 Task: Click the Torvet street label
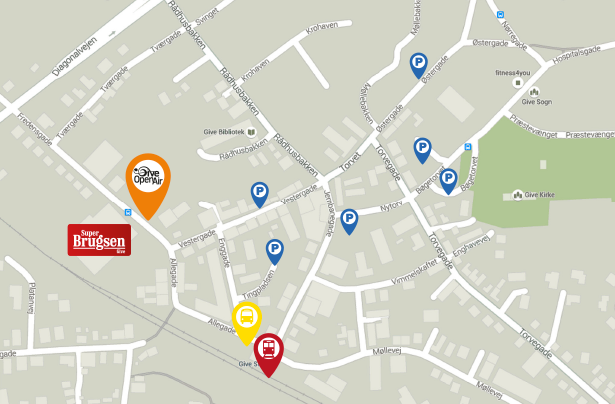(x=350, y=162)
